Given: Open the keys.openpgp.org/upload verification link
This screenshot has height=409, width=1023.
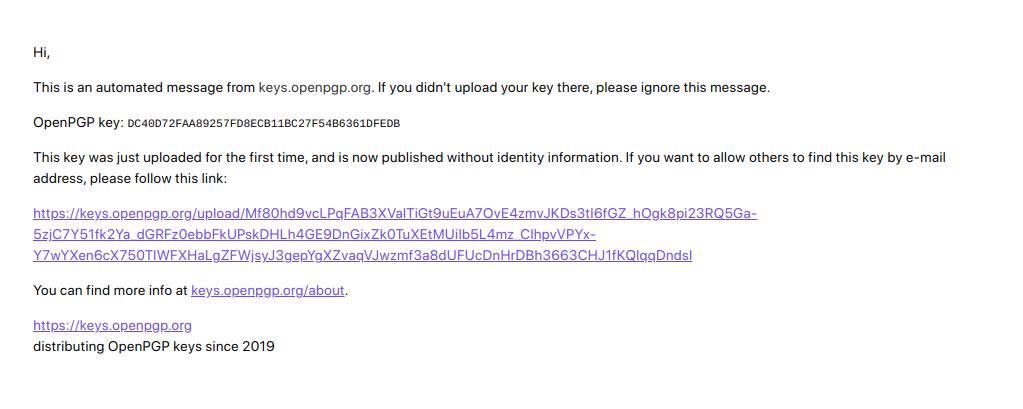Looking at the screenshot, I should tap(395, 213).
